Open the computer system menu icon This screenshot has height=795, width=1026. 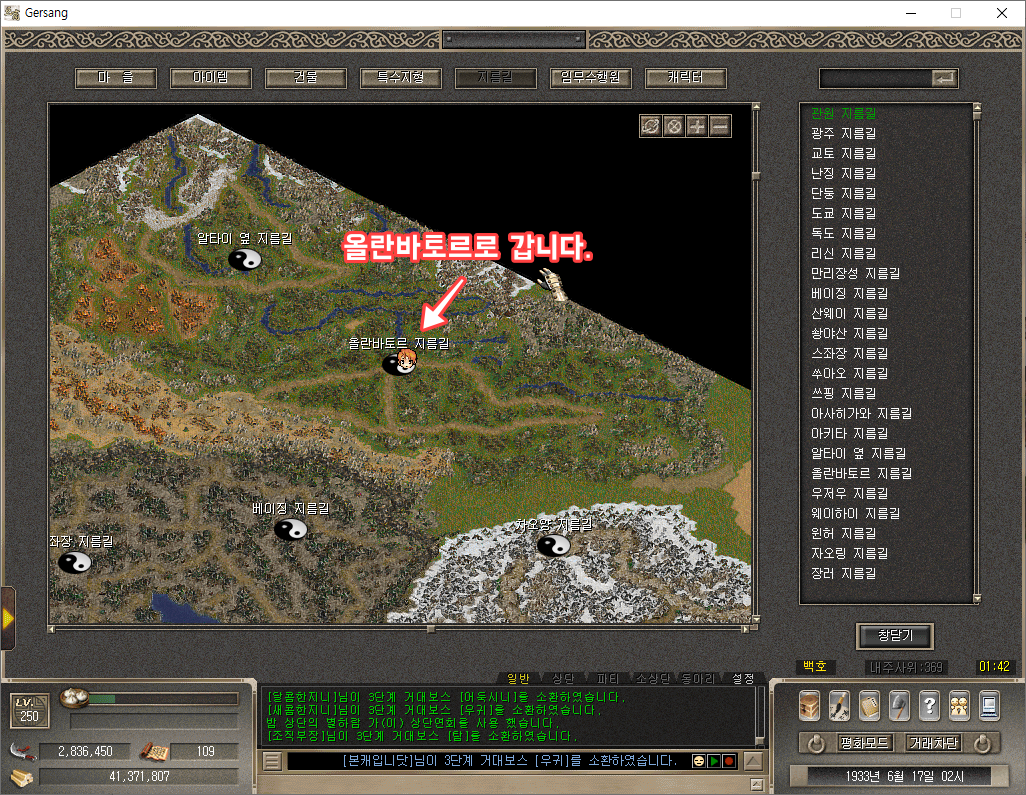[x=989, y=706]
